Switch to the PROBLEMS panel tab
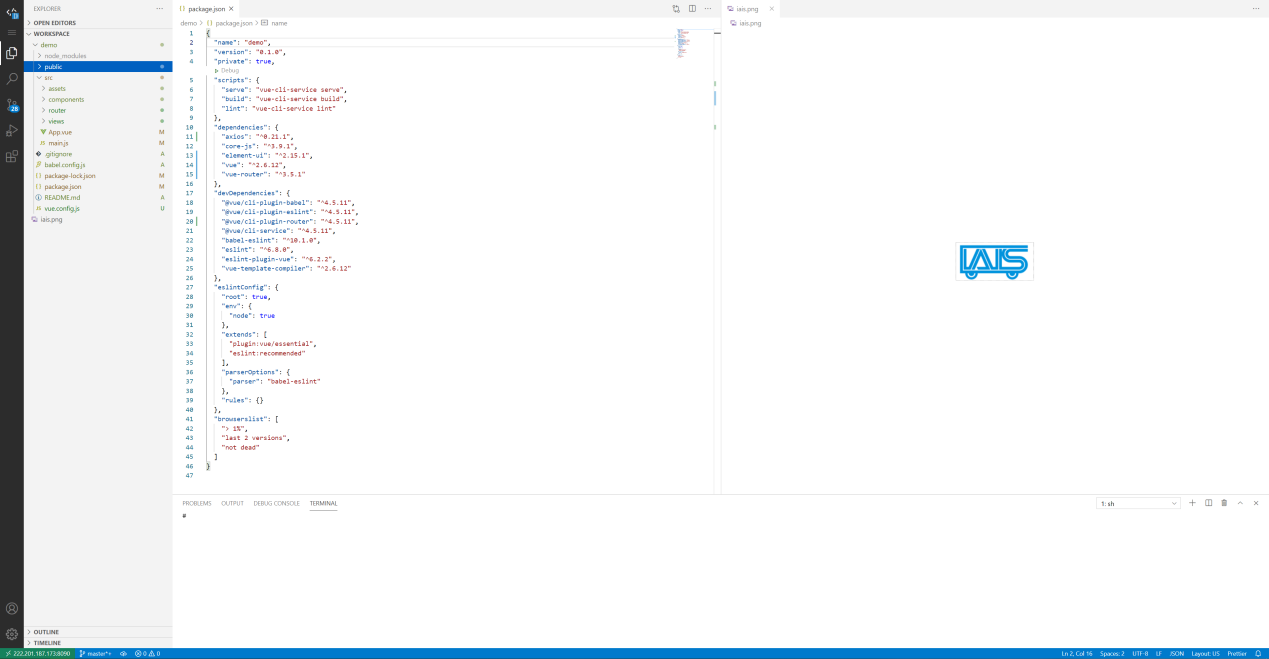Viewport: 1269px width, 659px height. click(196, 503)
